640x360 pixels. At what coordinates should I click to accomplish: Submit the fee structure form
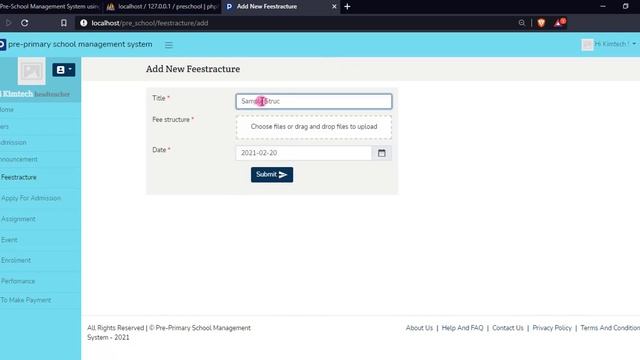click(272, 175)
